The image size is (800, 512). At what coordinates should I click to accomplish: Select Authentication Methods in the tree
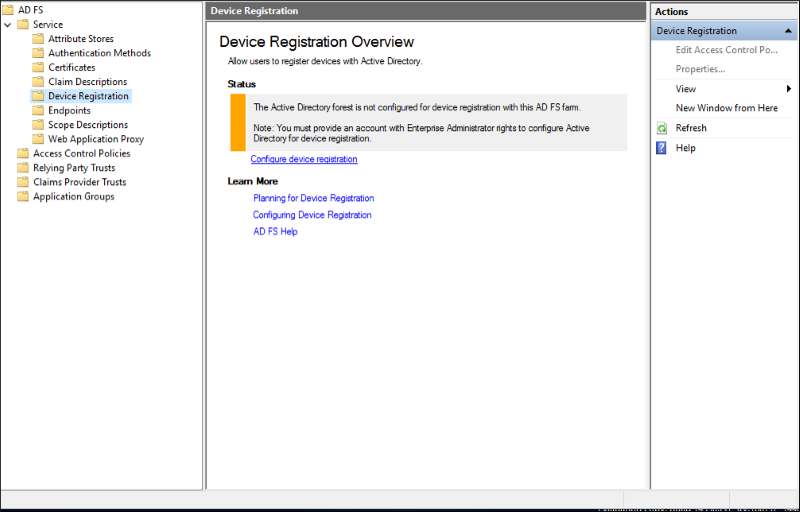click(x=99, y=53)
